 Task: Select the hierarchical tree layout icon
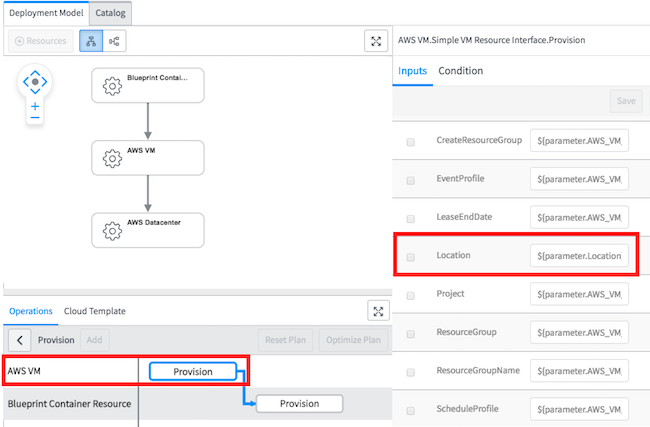pos(91,41)
